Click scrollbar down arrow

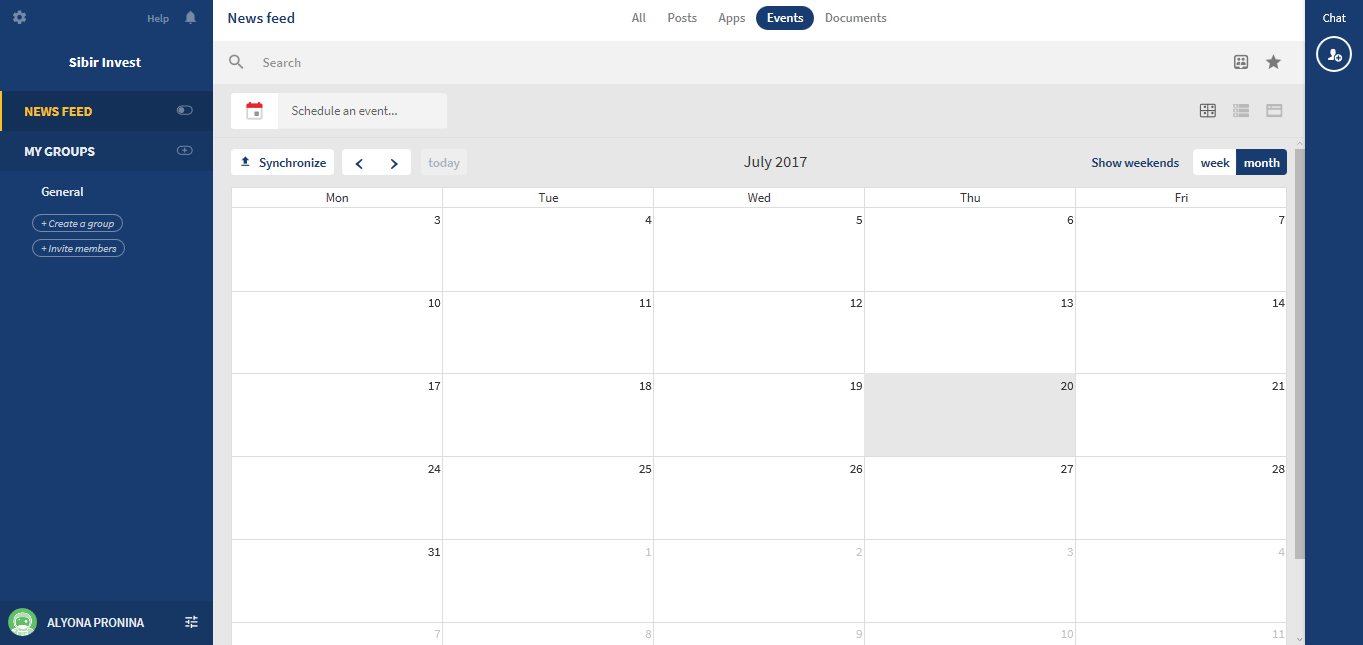click(x=1299, y=638)
